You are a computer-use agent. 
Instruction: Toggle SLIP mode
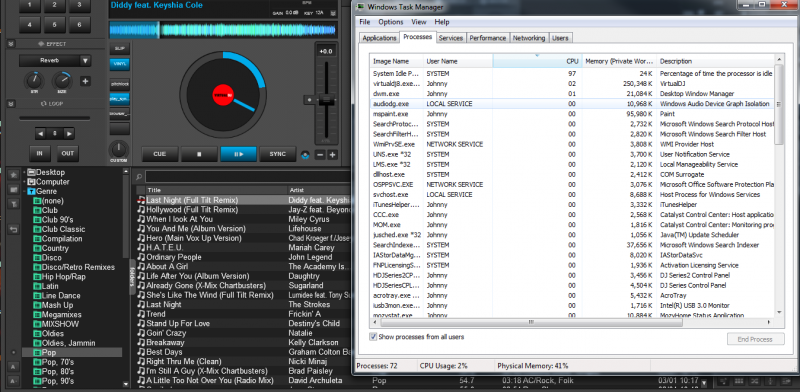point(119,48)
